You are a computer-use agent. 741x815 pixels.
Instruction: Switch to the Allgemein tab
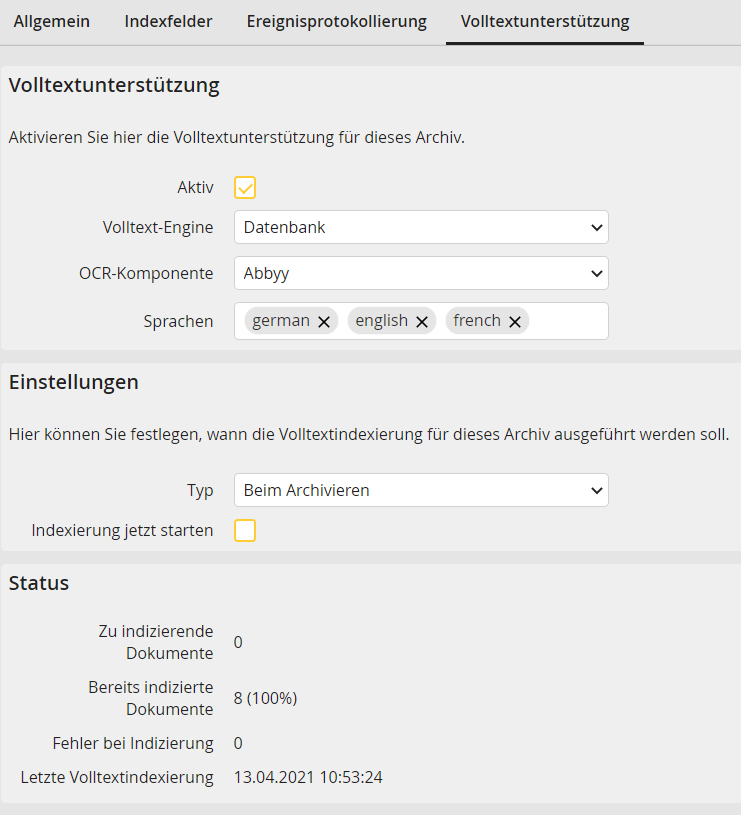(x=51, y=21)
